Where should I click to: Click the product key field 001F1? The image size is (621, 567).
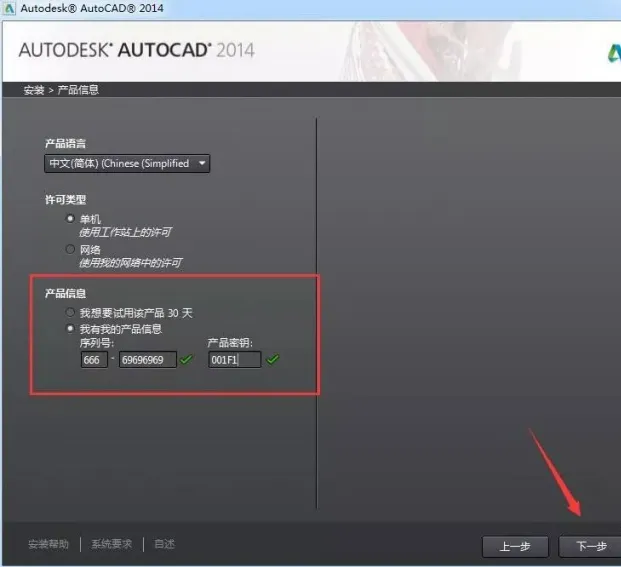click(234, 360)
